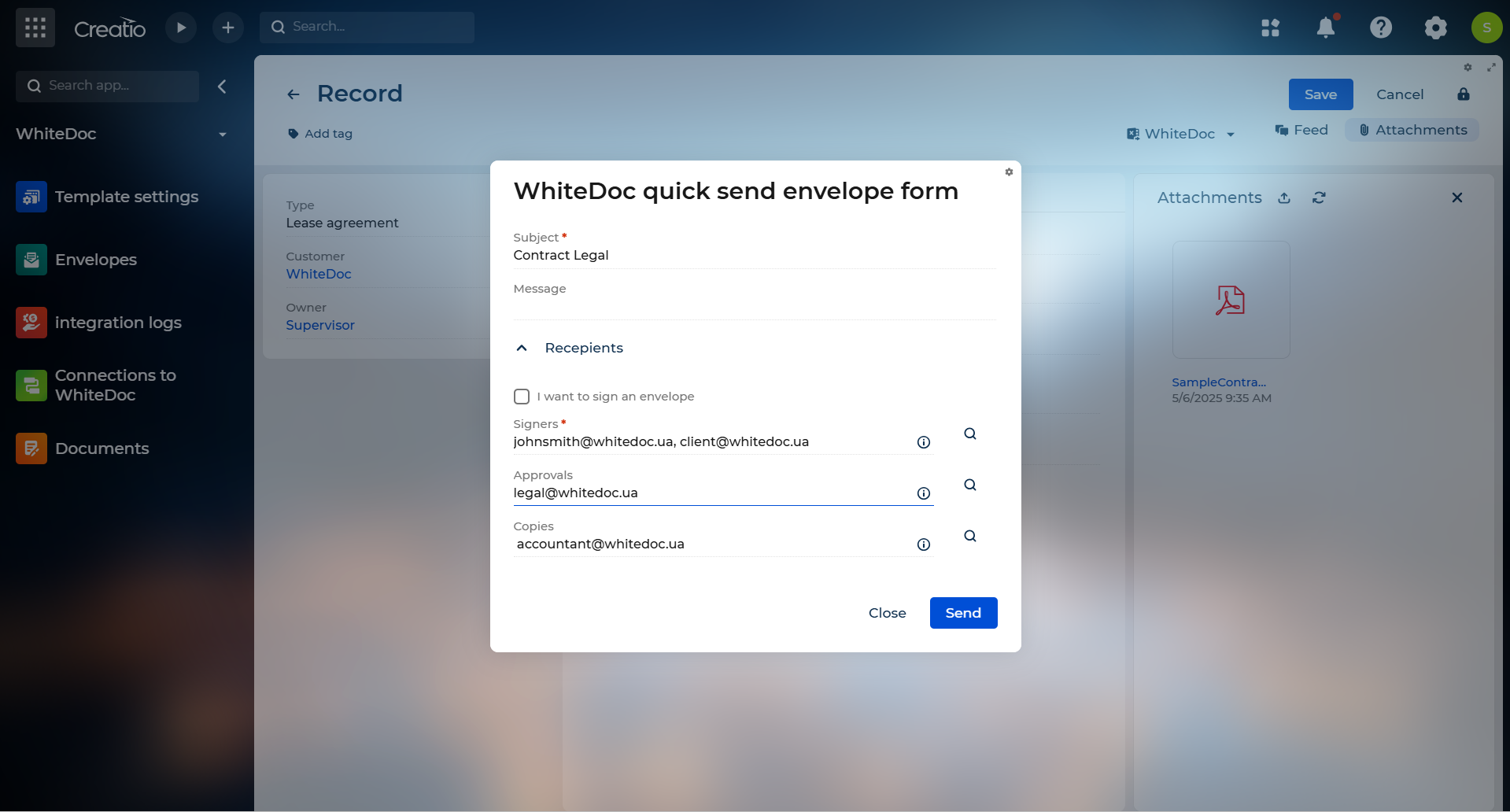Open the app launcher grid icon
Screen dimensions: 1510x812
(x=35, y=28)
